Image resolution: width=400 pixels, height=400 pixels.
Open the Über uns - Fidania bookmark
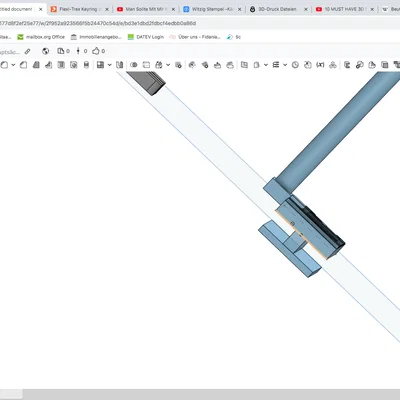coord(195,37)
